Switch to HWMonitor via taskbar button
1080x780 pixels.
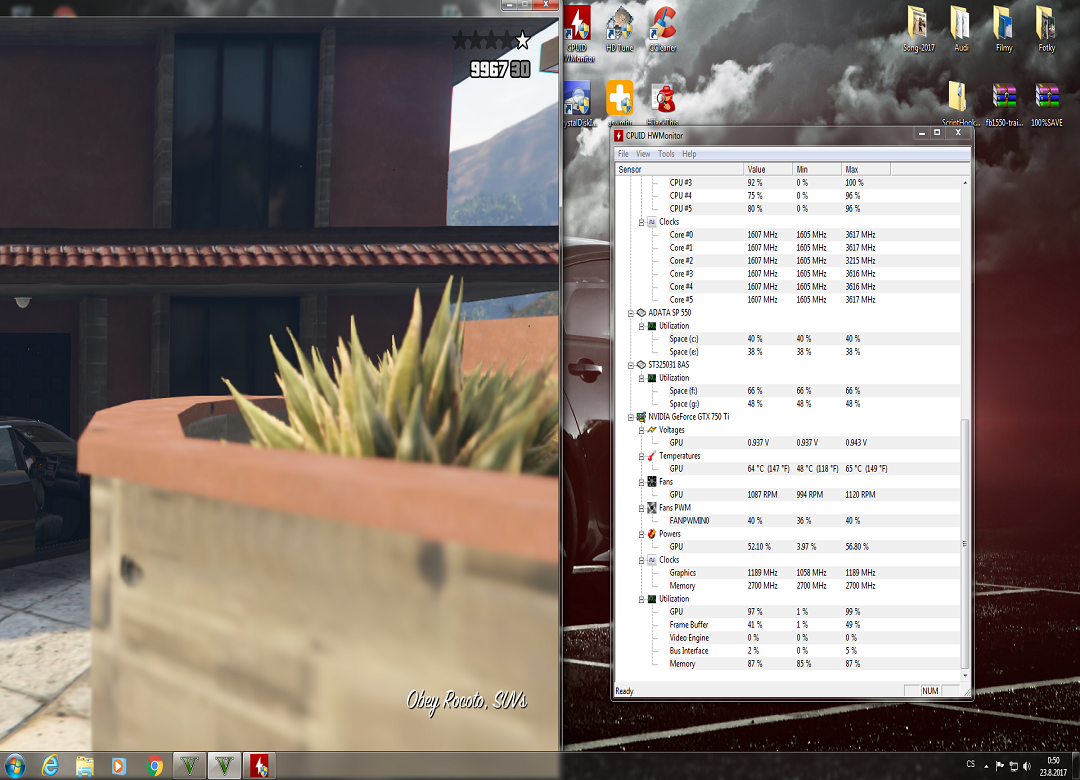click(x=259, y=766)
